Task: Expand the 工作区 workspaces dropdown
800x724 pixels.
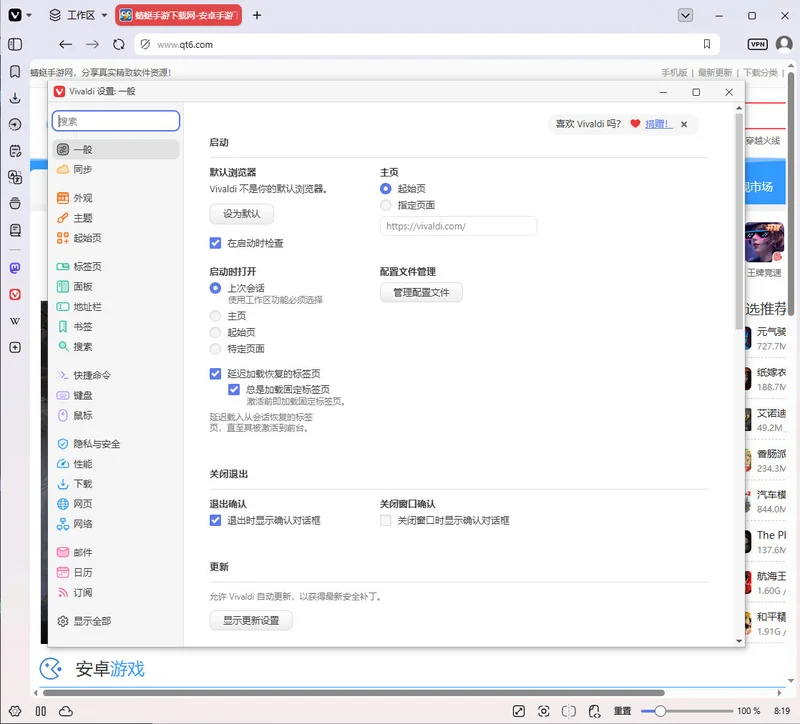Action: 79,15
